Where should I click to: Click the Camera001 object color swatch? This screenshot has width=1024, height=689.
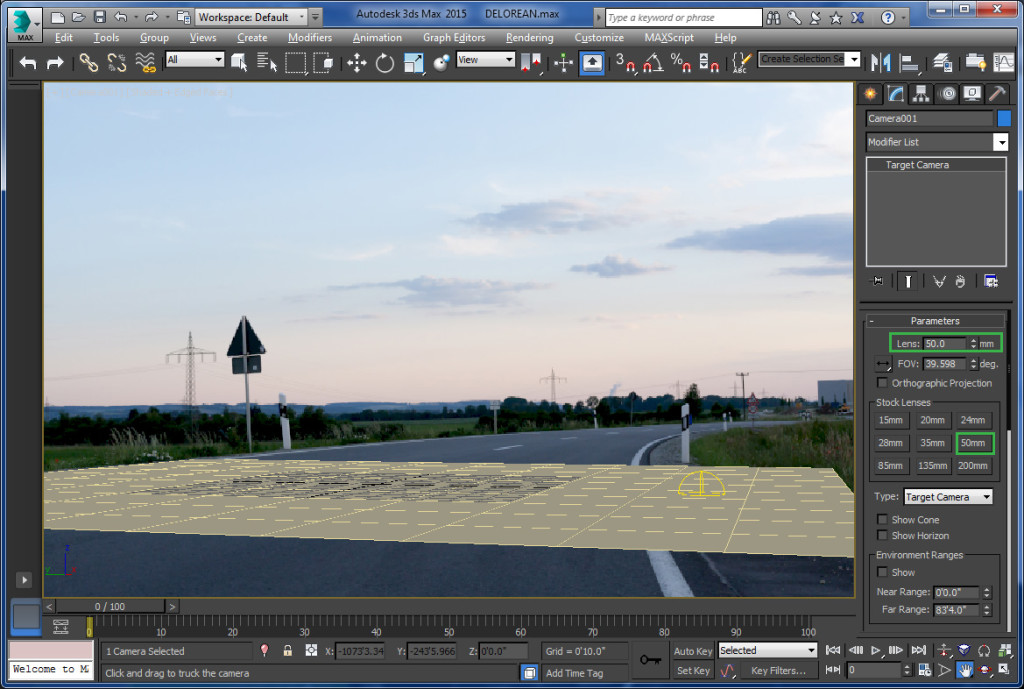click(x=1004, y=118)
